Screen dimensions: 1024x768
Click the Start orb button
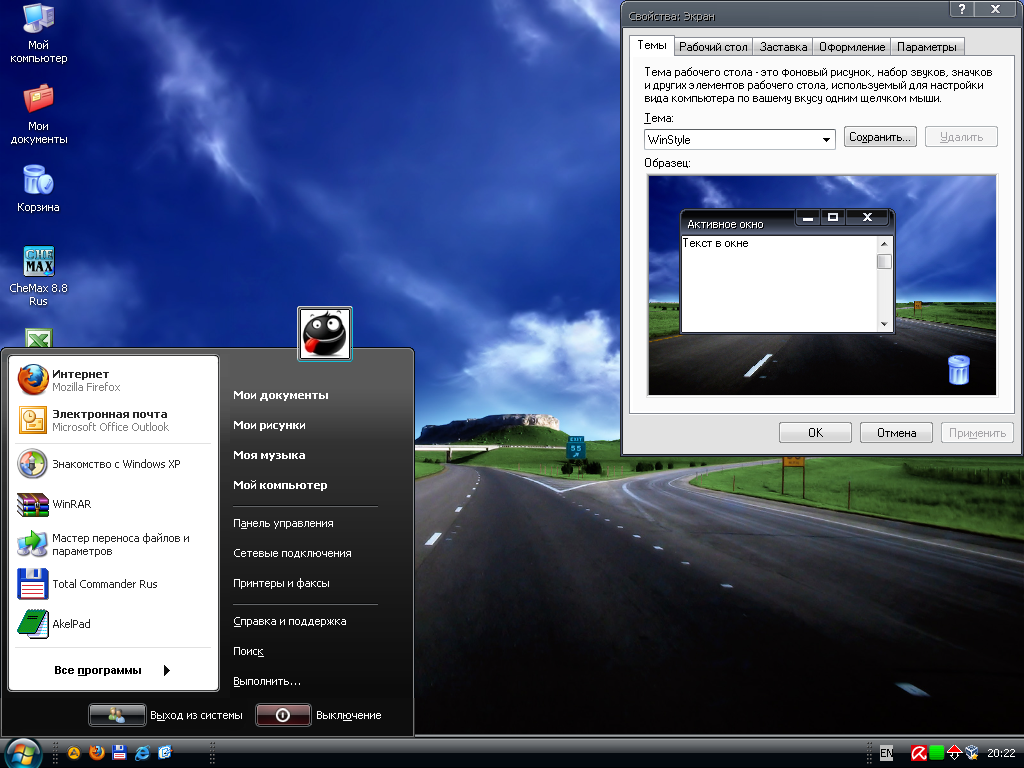[x=24, y=754]
